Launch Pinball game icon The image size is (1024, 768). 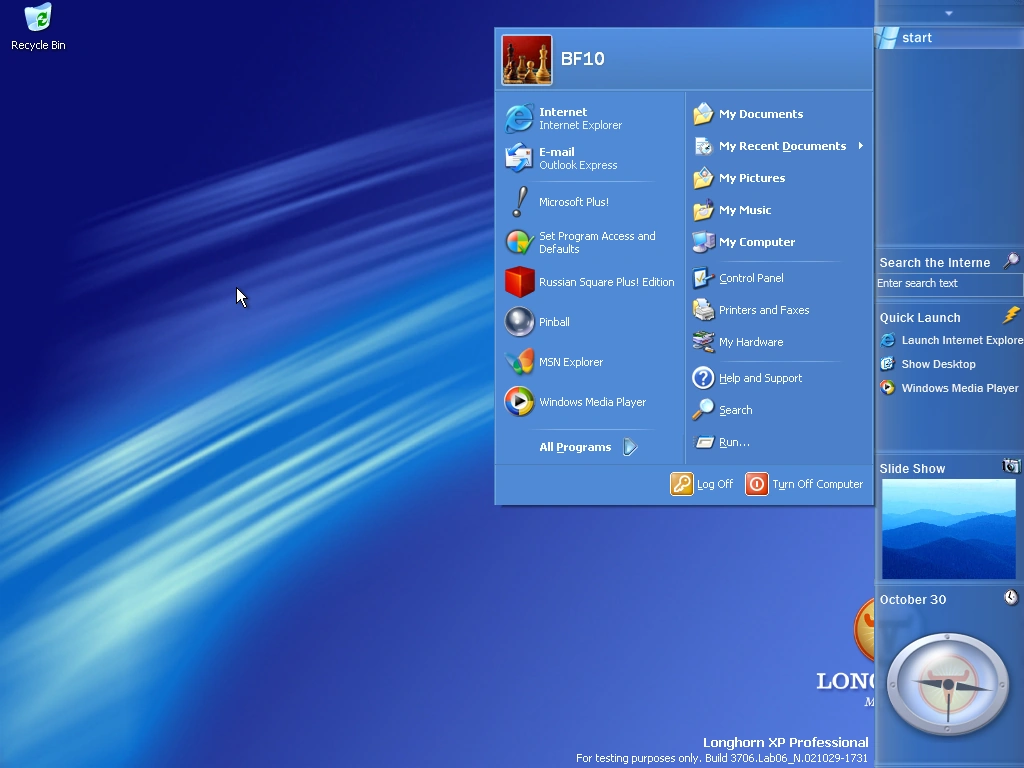(x=519, y=322)
